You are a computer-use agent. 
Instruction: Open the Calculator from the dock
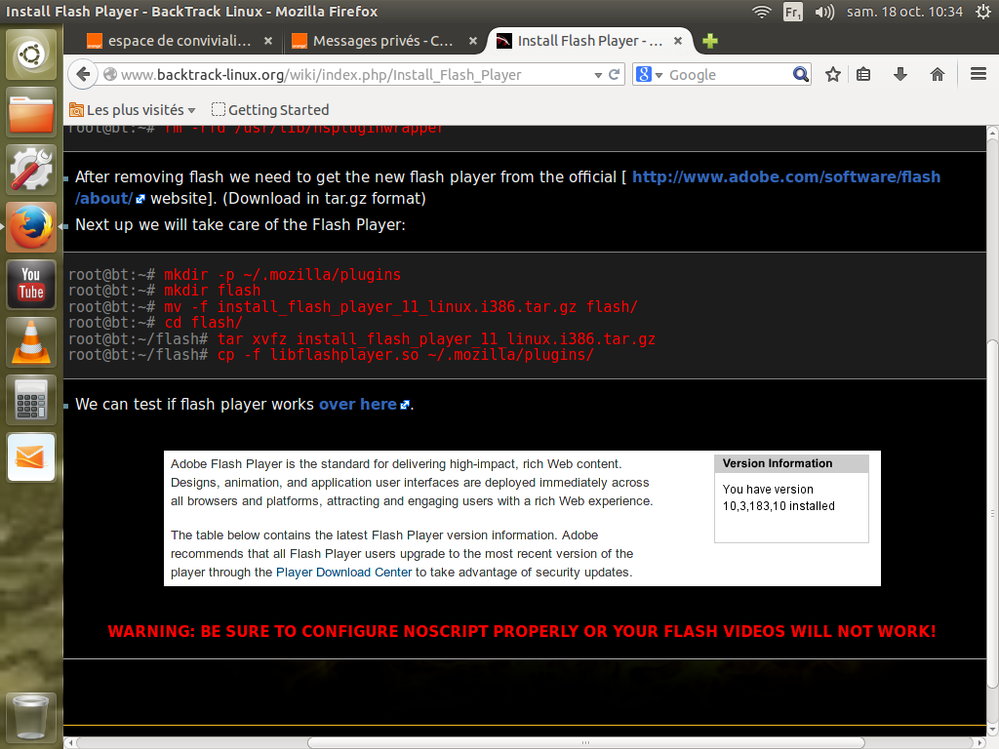[31, 399]
